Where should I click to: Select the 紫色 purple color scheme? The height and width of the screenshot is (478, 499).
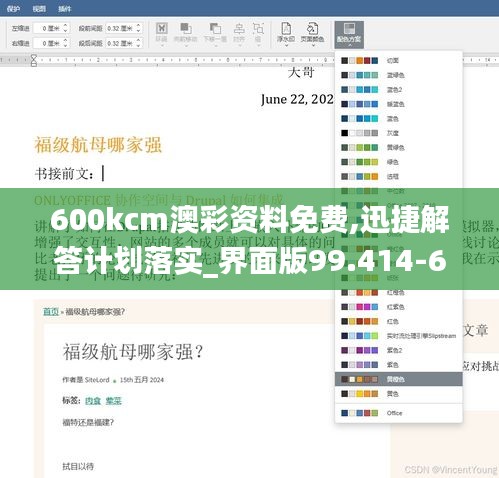point(399,365)
